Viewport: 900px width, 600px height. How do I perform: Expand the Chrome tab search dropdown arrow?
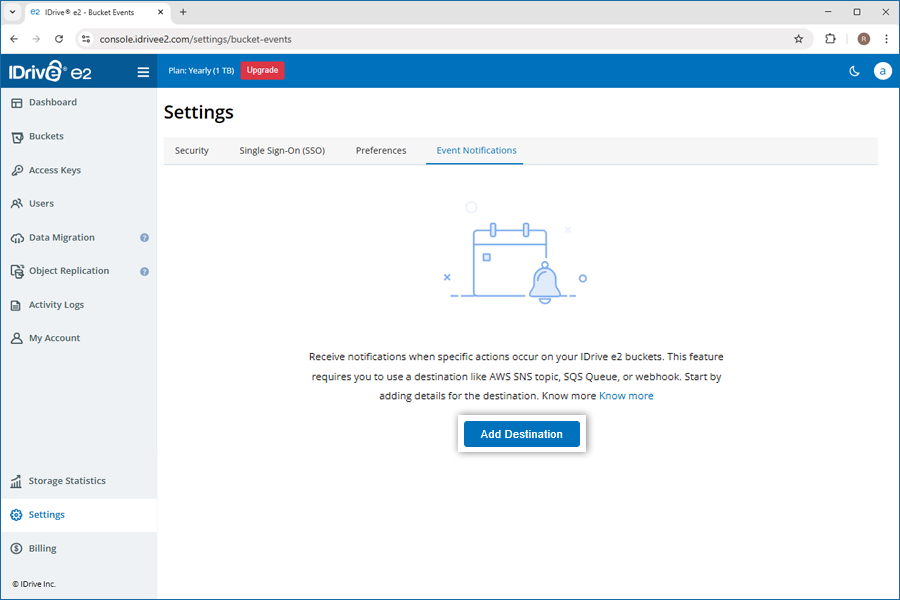(13, 12)
